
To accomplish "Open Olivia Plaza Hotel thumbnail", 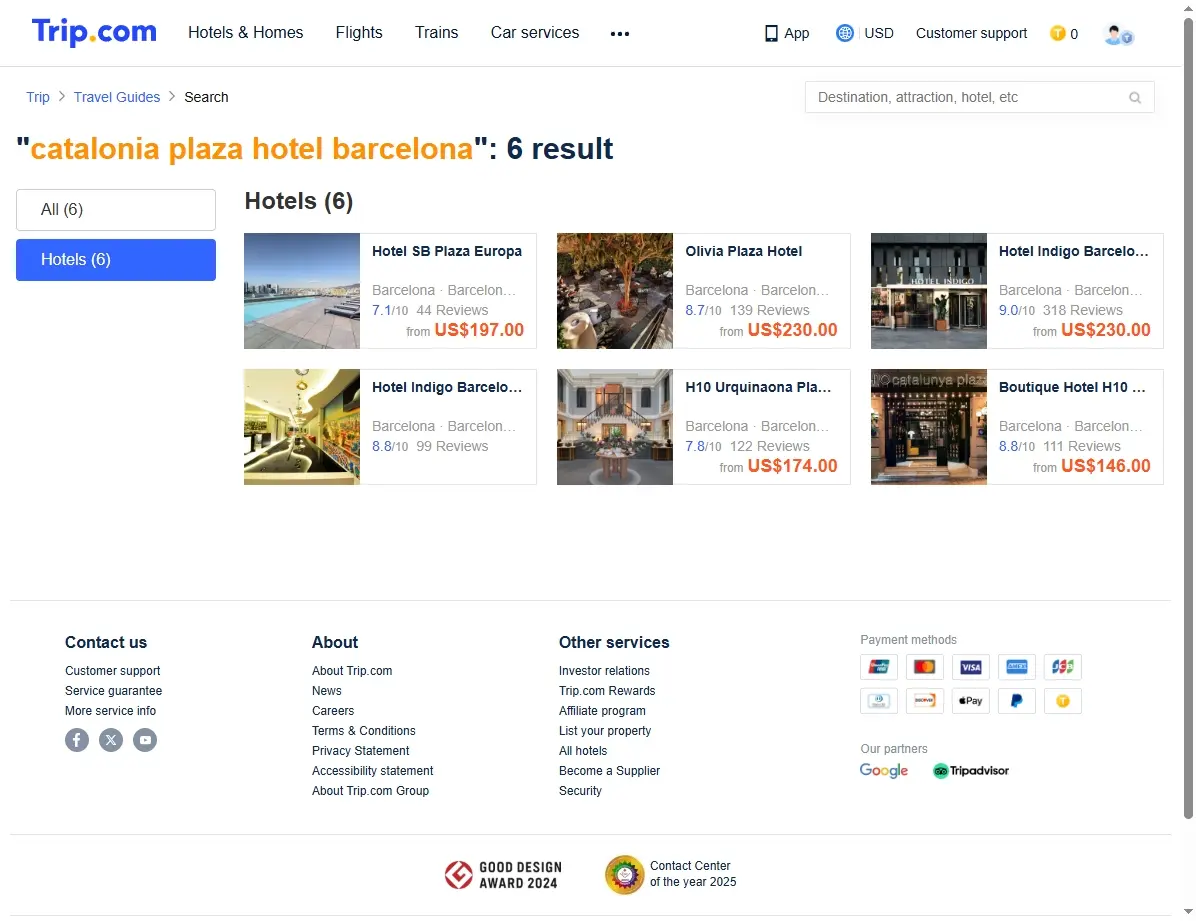I will [x=615, y=291].
